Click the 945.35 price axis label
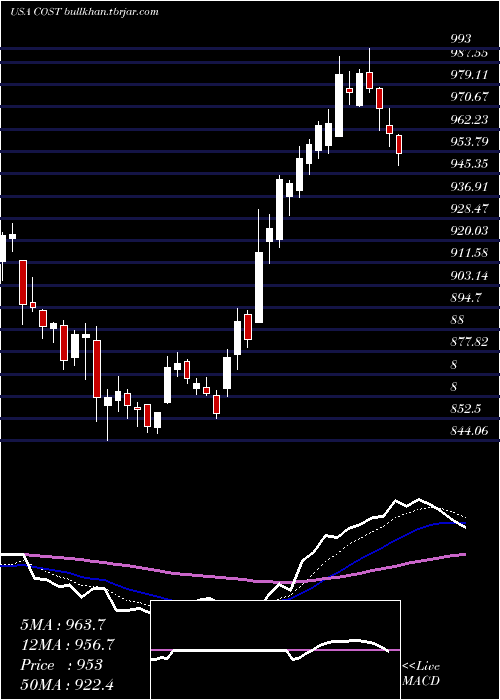The height and width of the screenshot is (700, 500). point(469,164)
